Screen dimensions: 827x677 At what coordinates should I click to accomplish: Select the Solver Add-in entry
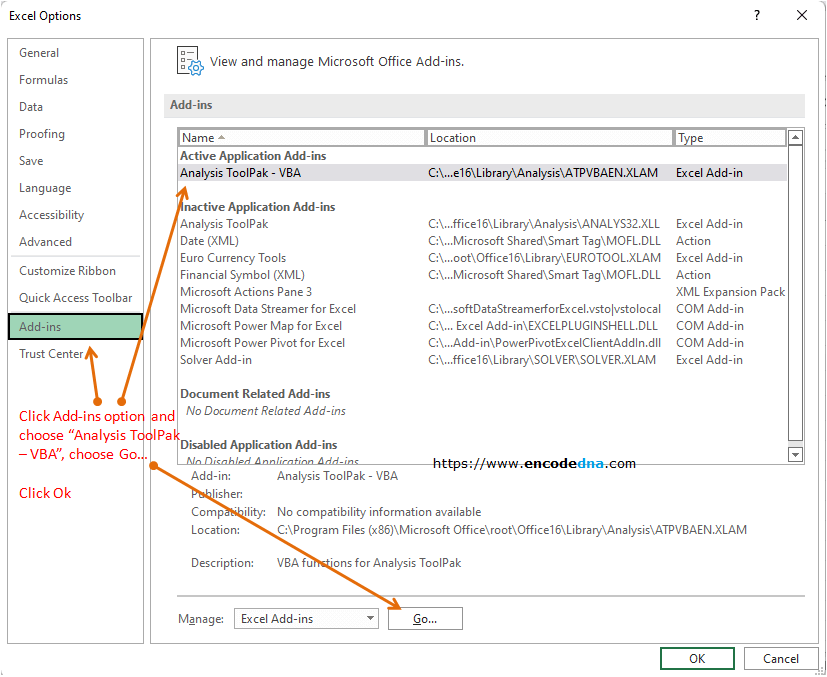coord(213,359)
